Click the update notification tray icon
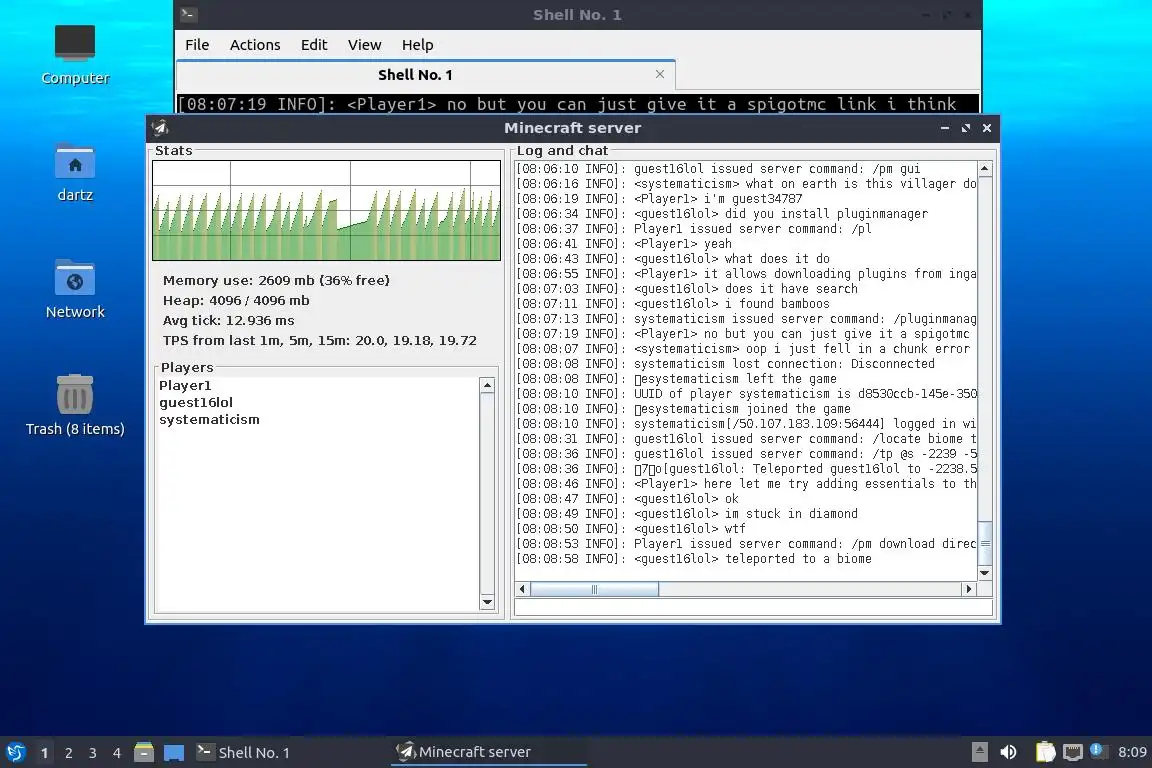 coord(1098,750)
